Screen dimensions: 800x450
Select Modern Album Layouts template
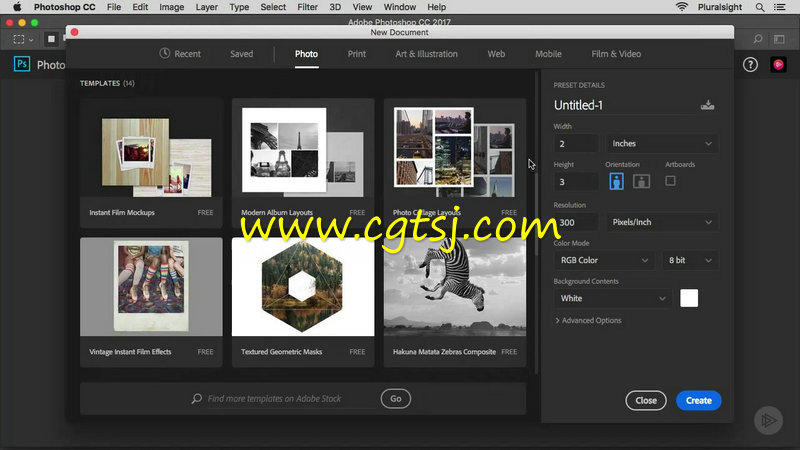303,163
